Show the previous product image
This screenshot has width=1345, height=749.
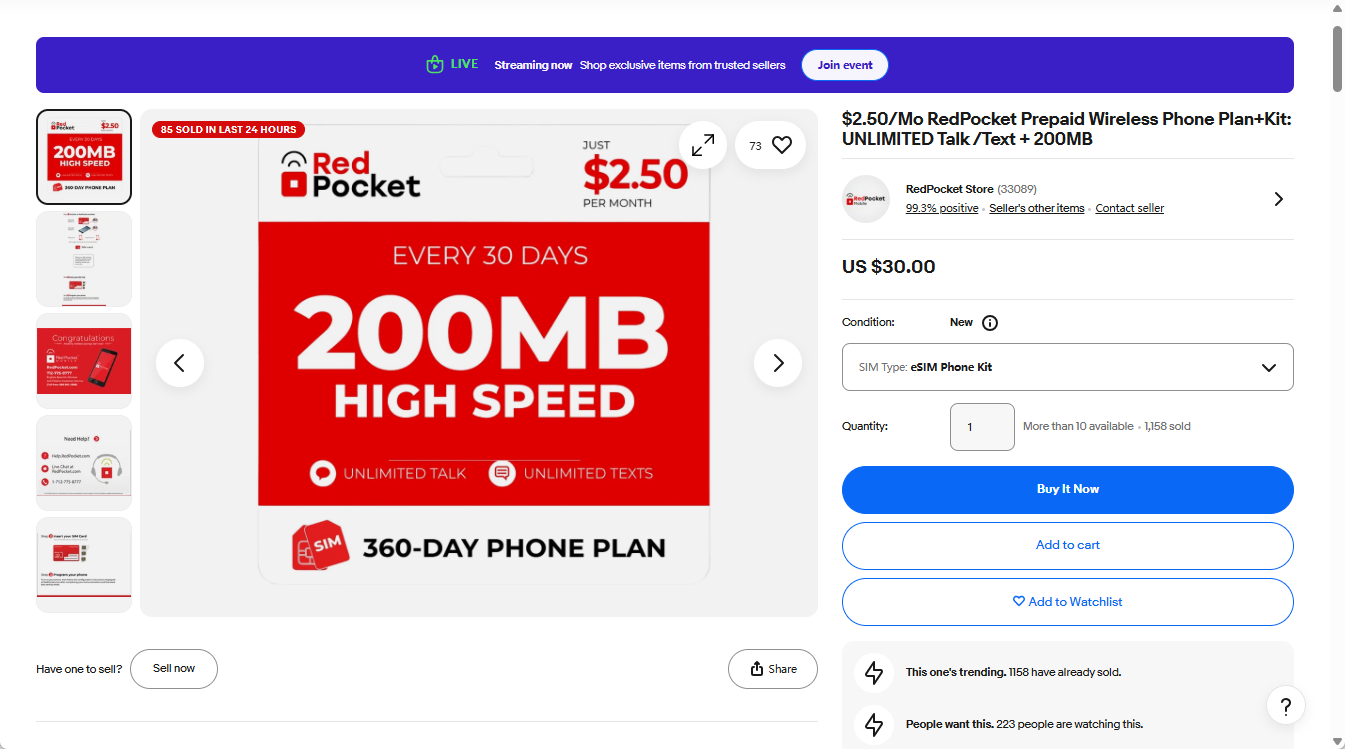click(x=180, y=363)
